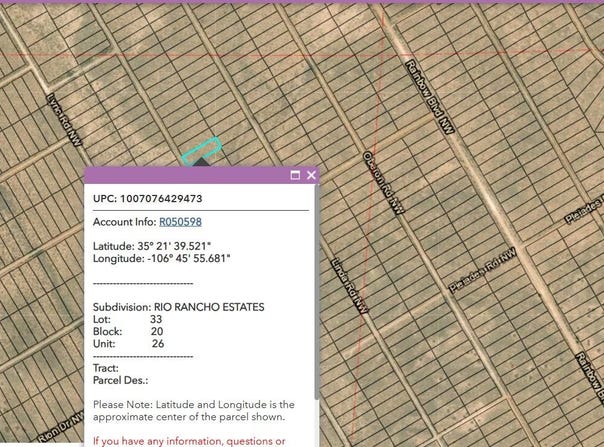Click the Lot value 33

[x=156, y=319]
